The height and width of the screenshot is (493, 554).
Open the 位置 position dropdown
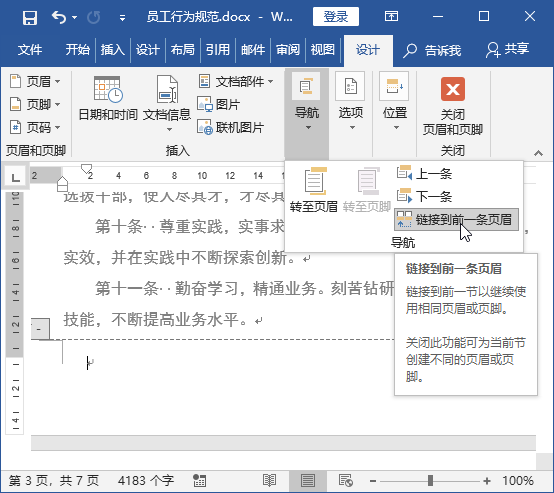pos(395,102)
